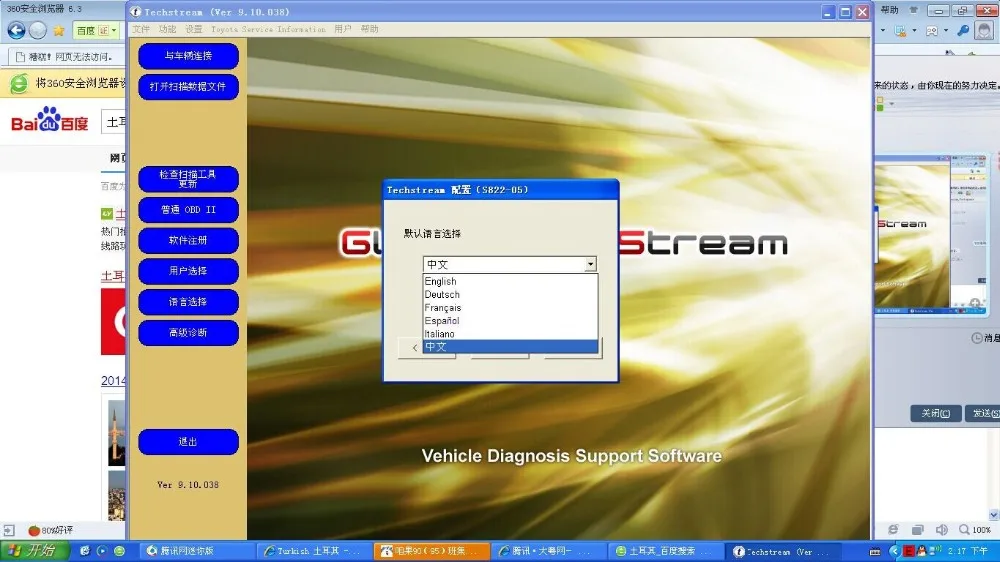Switch to 土耳其_百度搜索 taskbar item
Viewport: 1000px width, 562px height.
pyautogui.click(x=665, y=551)
